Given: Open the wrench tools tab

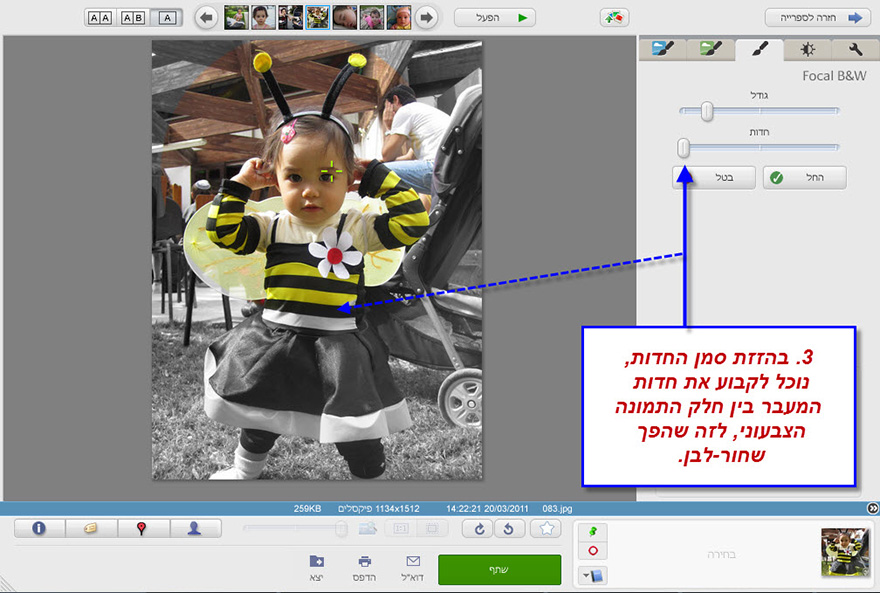Looking at the screenshot, I should (855, 48).
